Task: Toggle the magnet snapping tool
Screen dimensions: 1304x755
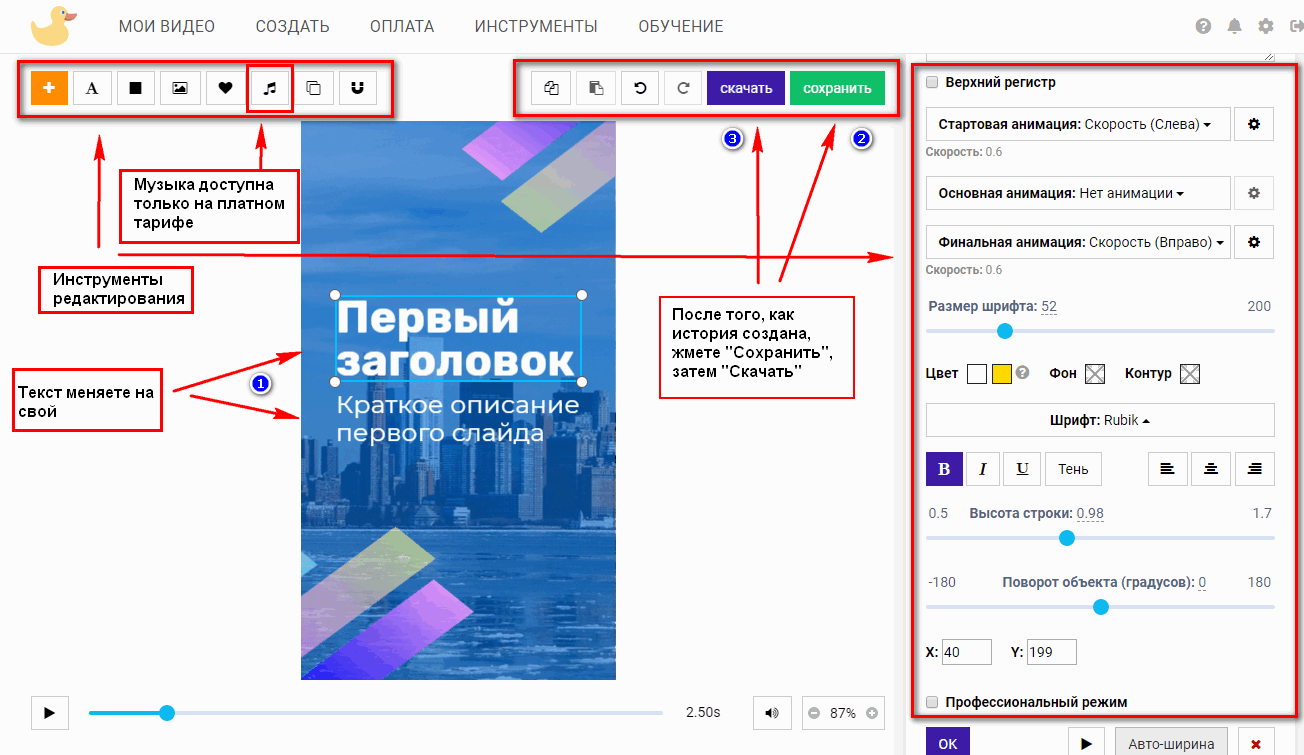Action: click(357, 88)
